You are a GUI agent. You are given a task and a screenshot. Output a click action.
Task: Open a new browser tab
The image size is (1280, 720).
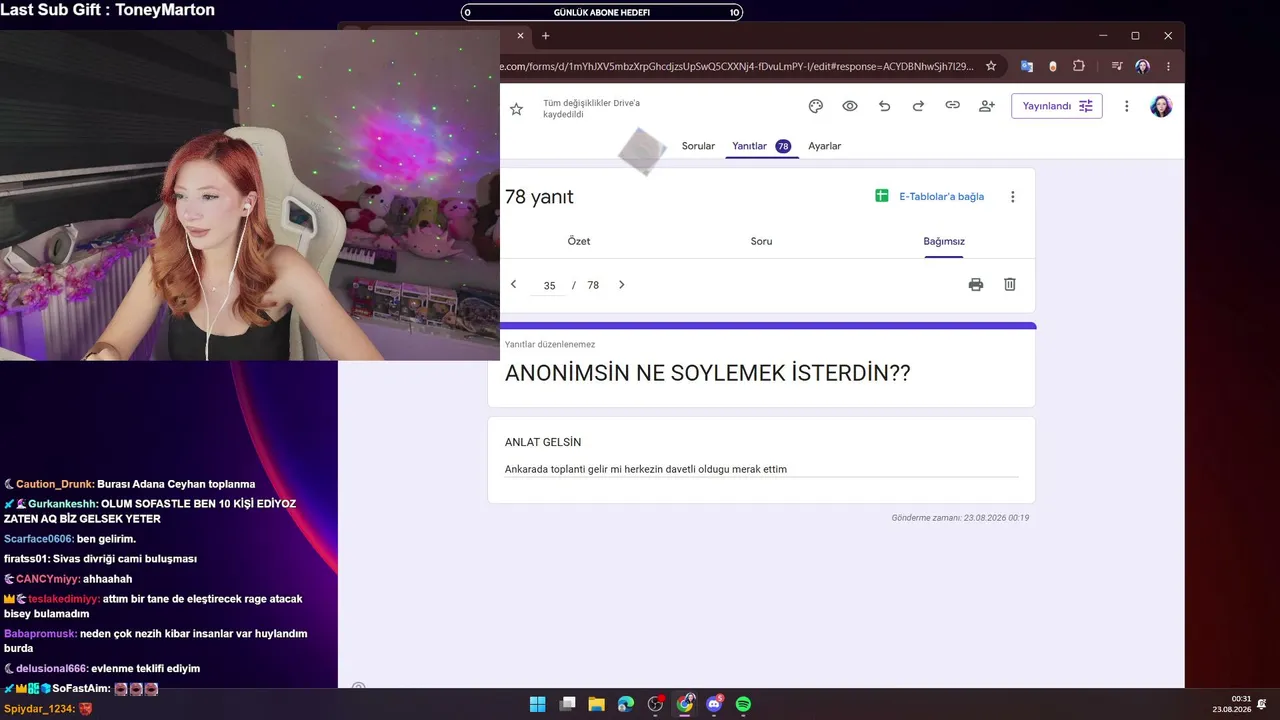pos(546,36)
